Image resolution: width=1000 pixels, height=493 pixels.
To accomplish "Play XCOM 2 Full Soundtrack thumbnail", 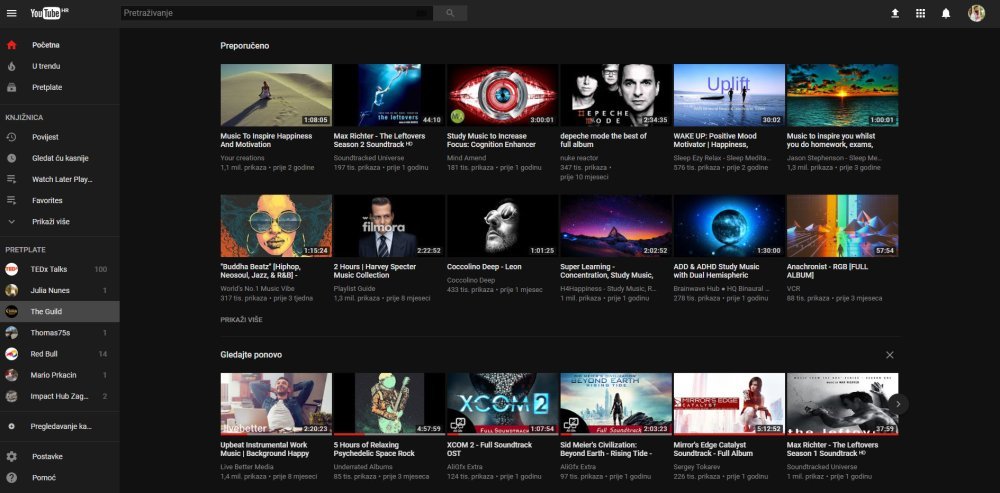I will (503, 404).
